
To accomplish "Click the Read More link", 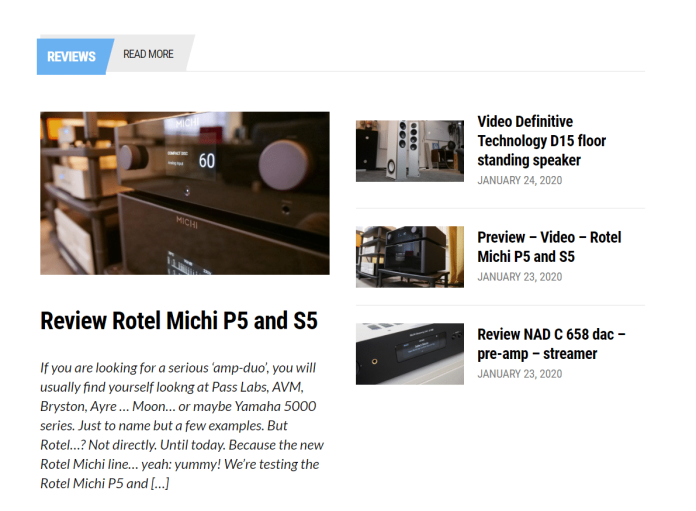I will pyautogui.click(x=148, y=54).
